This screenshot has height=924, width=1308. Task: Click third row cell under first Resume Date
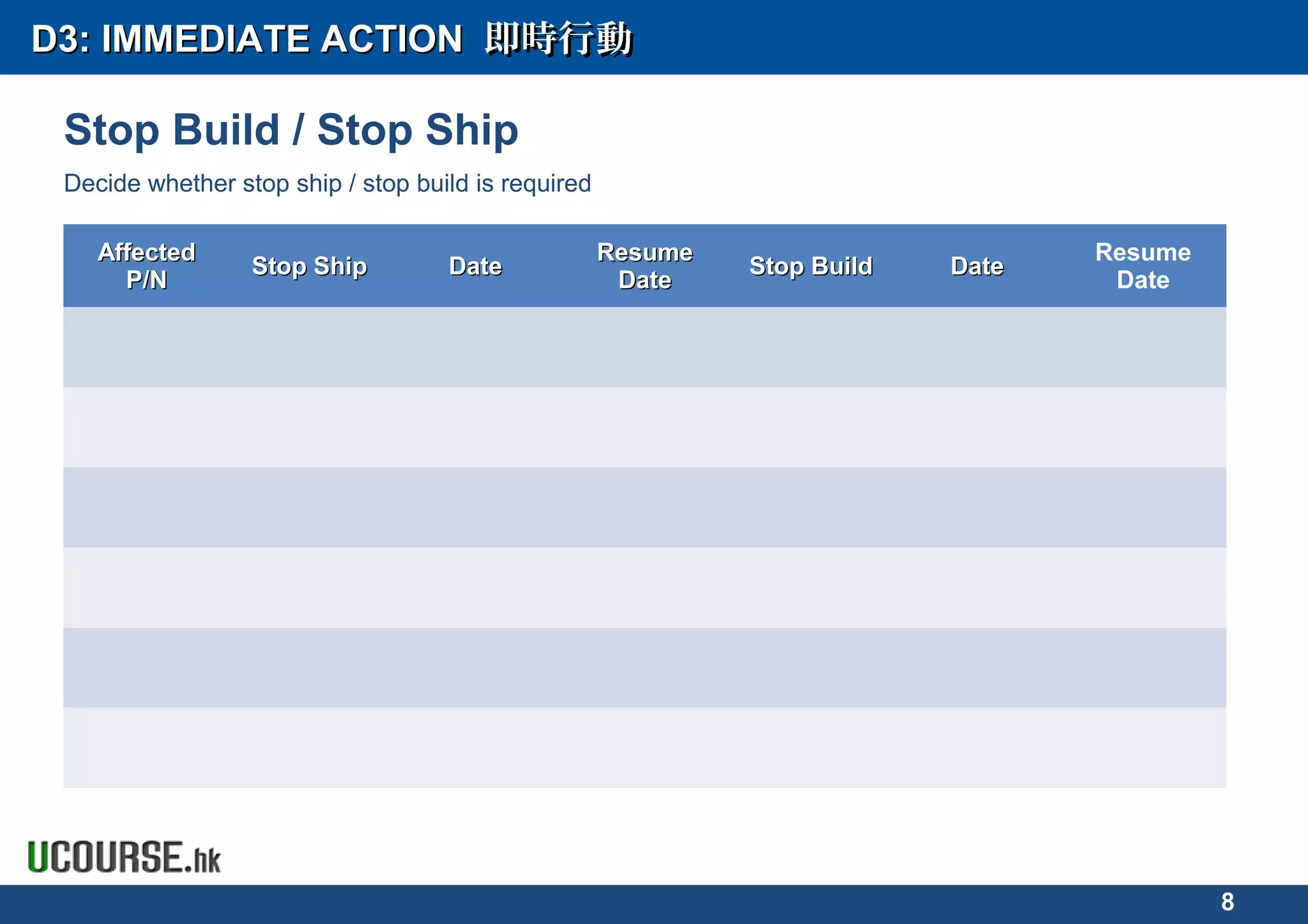coord(645,508)
